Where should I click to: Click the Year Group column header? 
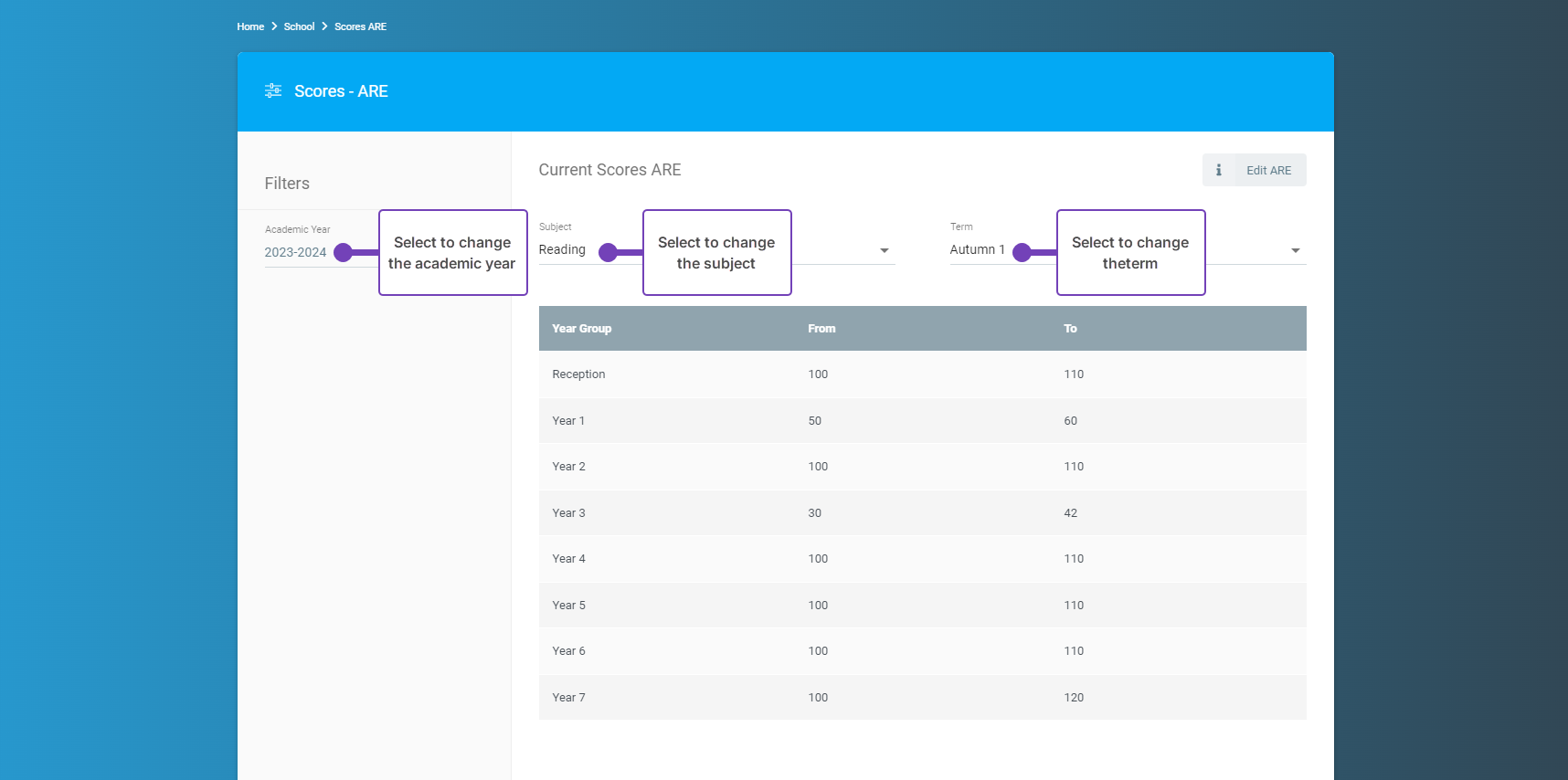click(x=581, y=329)
